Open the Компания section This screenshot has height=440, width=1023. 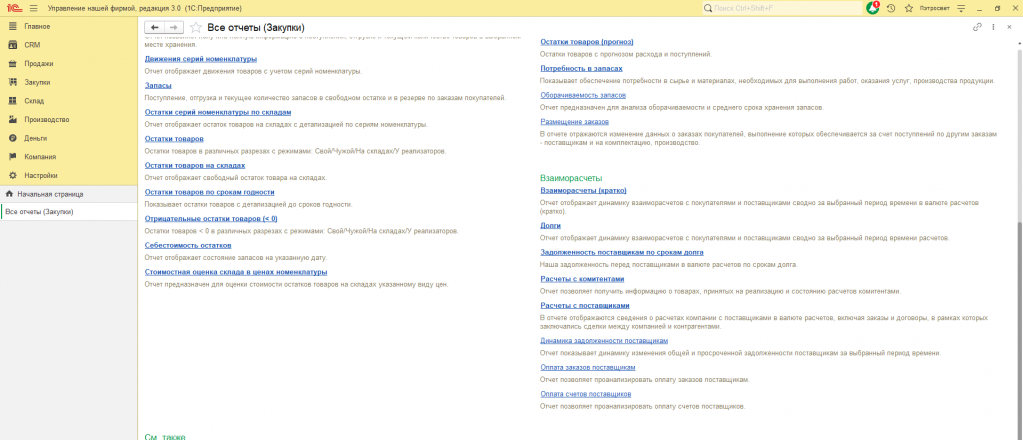pyautogui.click(x=69, y=157)
